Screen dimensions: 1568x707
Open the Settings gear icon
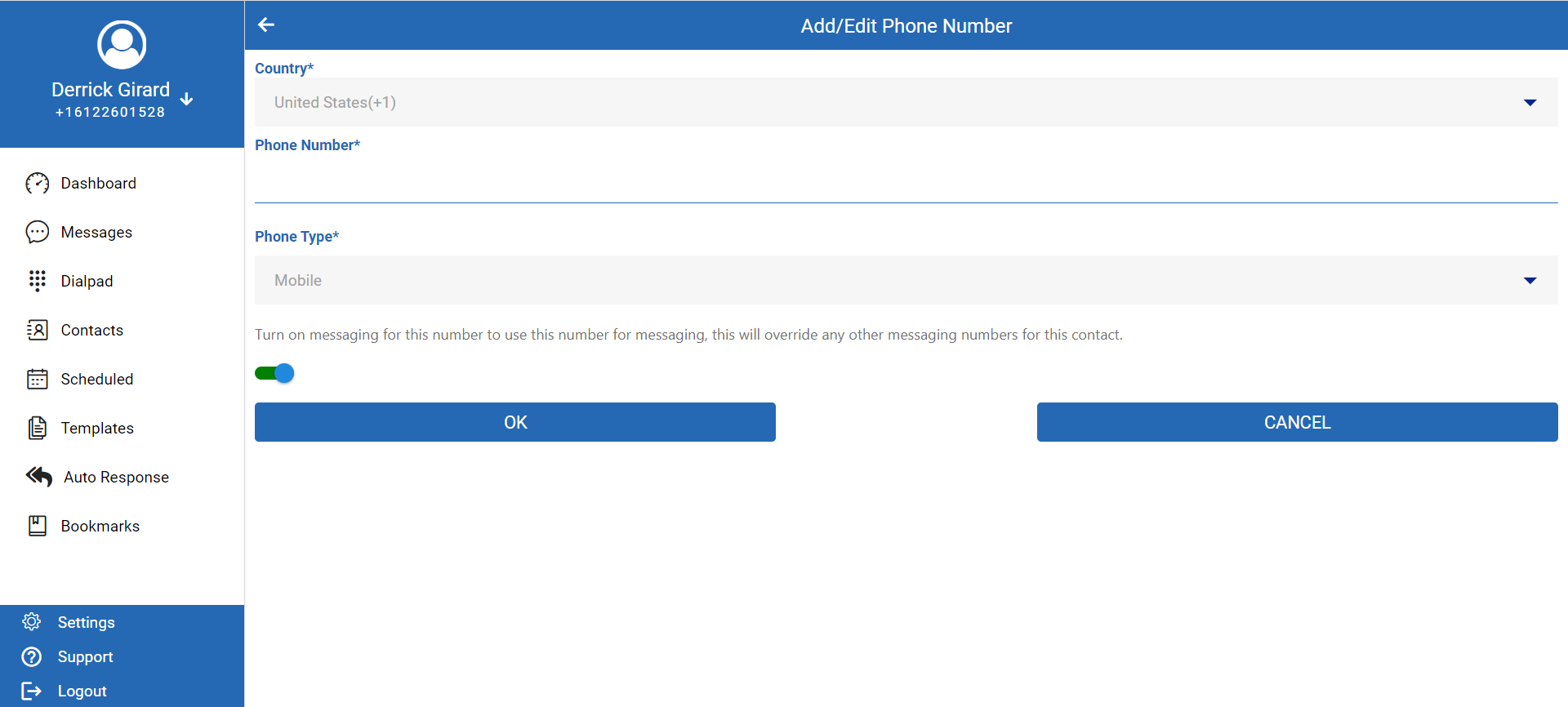[x=32, y=622]
